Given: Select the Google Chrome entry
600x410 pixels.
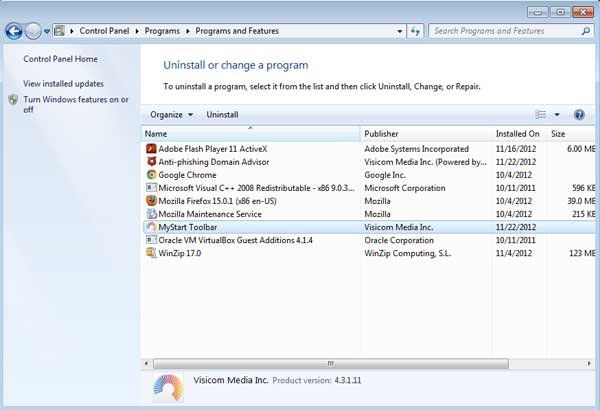Looking at the screenshot, I should coord(188,175).
